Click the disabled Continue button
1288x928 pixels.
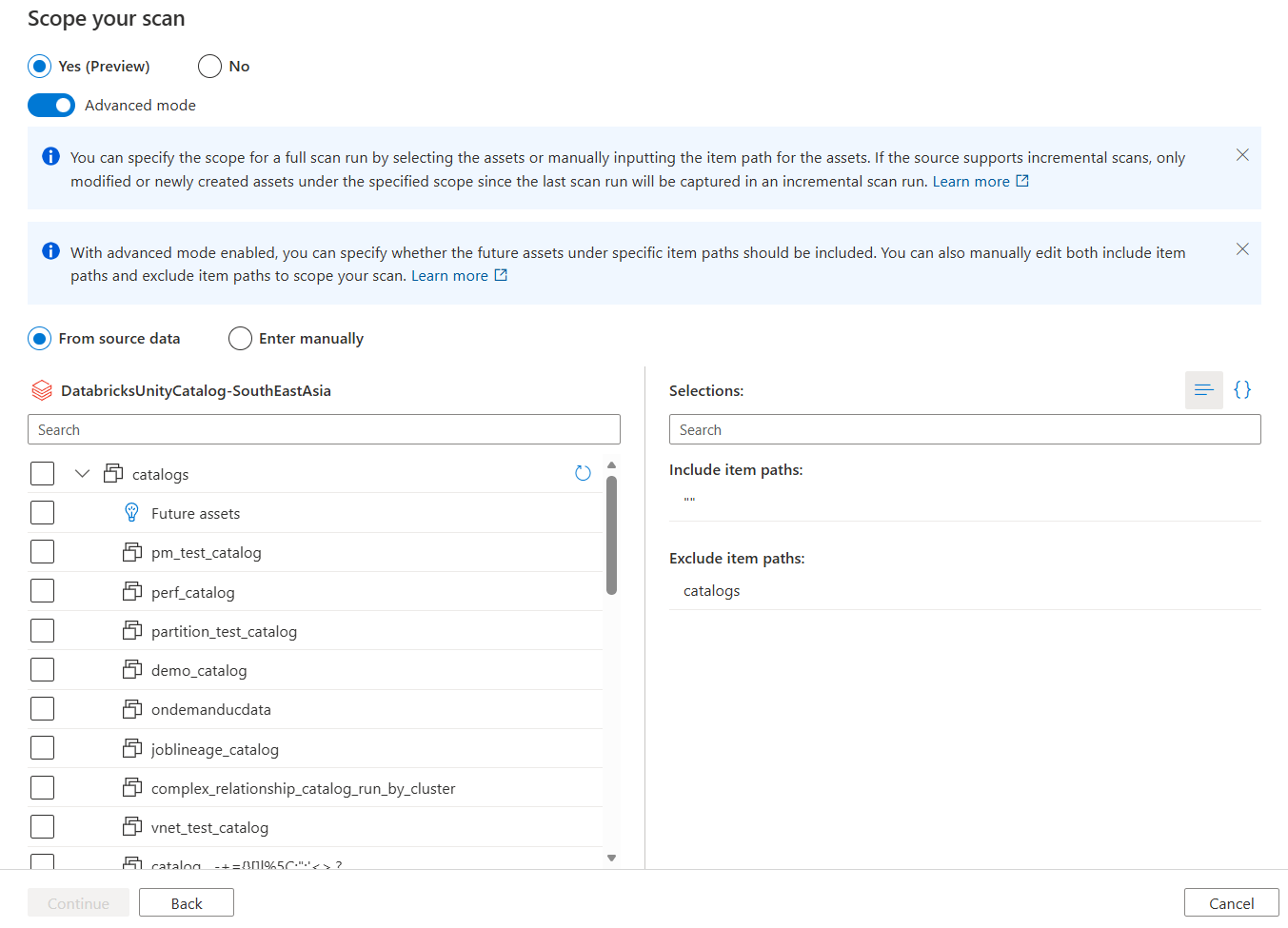78,903
